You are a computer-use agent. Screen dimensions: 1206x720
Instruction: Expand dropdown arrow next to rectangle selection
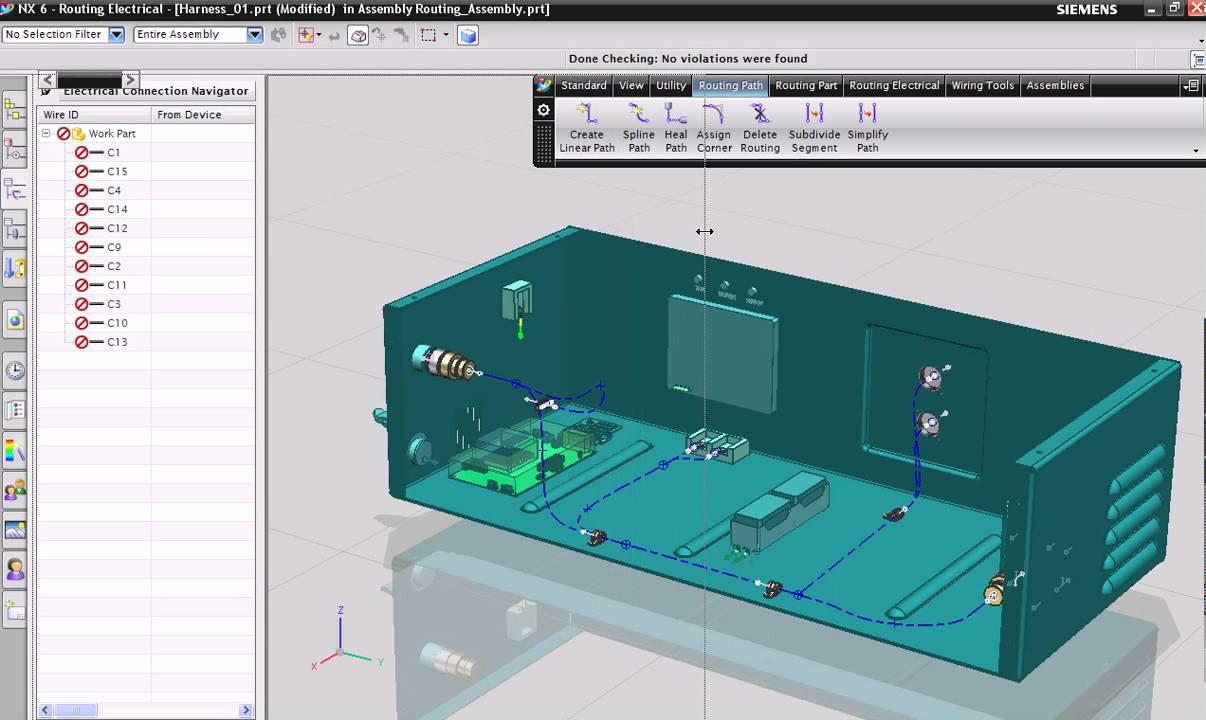(x=445, y=35)
